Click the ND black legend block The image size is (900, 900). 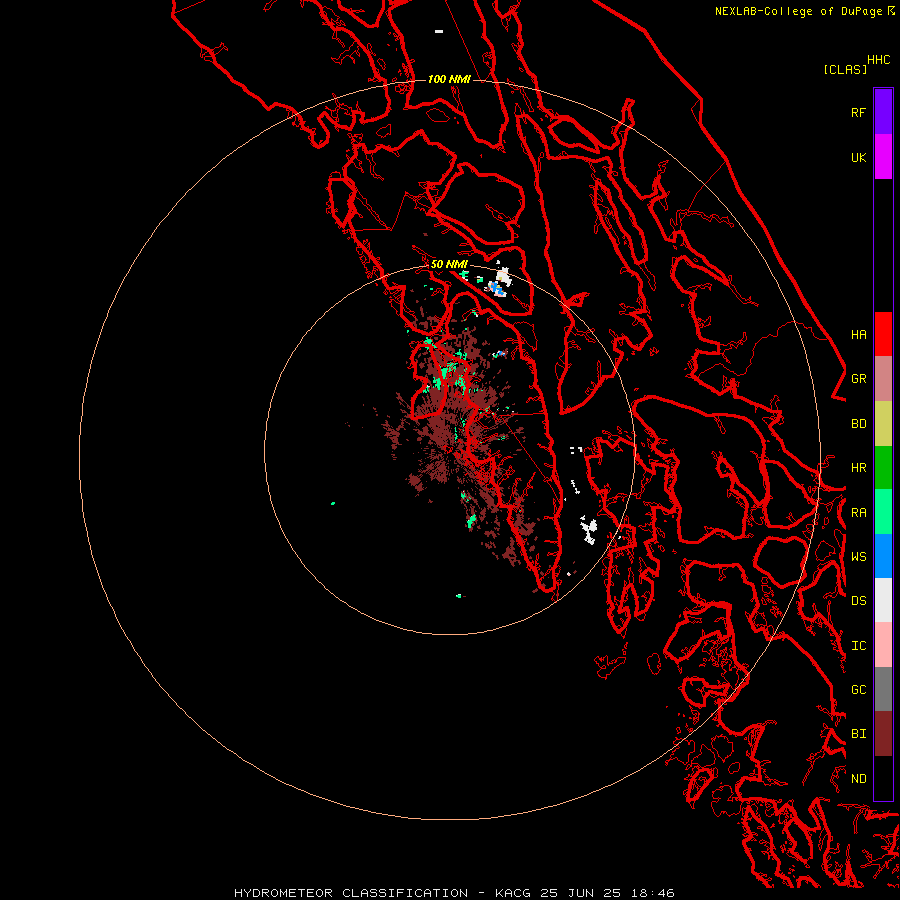click(883, 778)
